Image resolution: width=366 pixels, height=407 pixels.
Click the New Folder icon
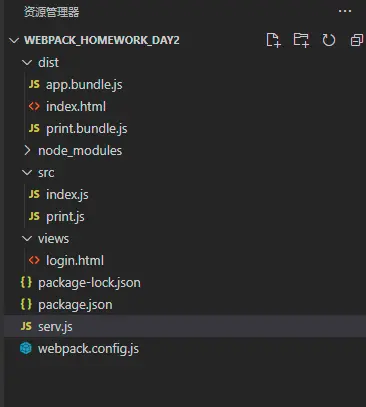tap(301, 40)
